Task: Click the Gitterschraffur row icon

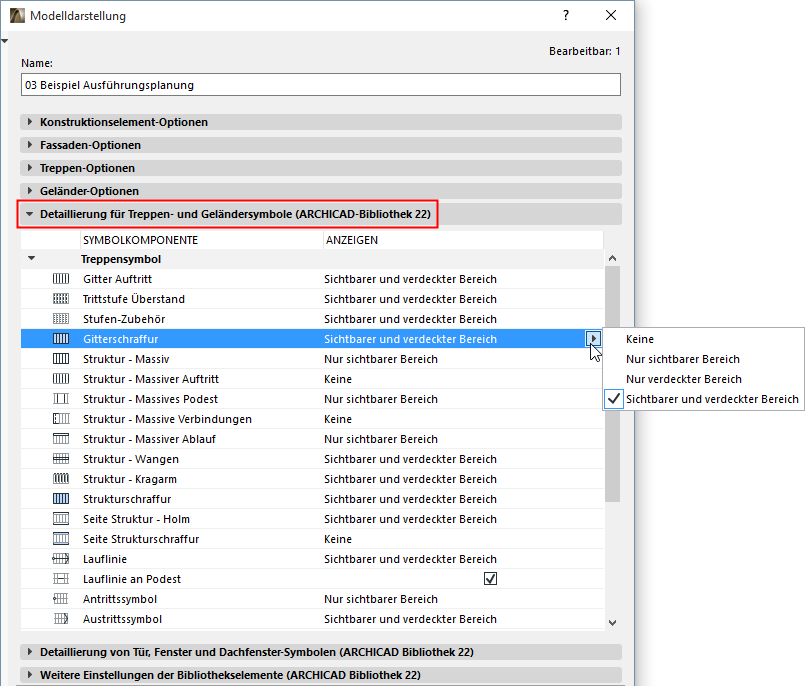Action: point(61,339)
